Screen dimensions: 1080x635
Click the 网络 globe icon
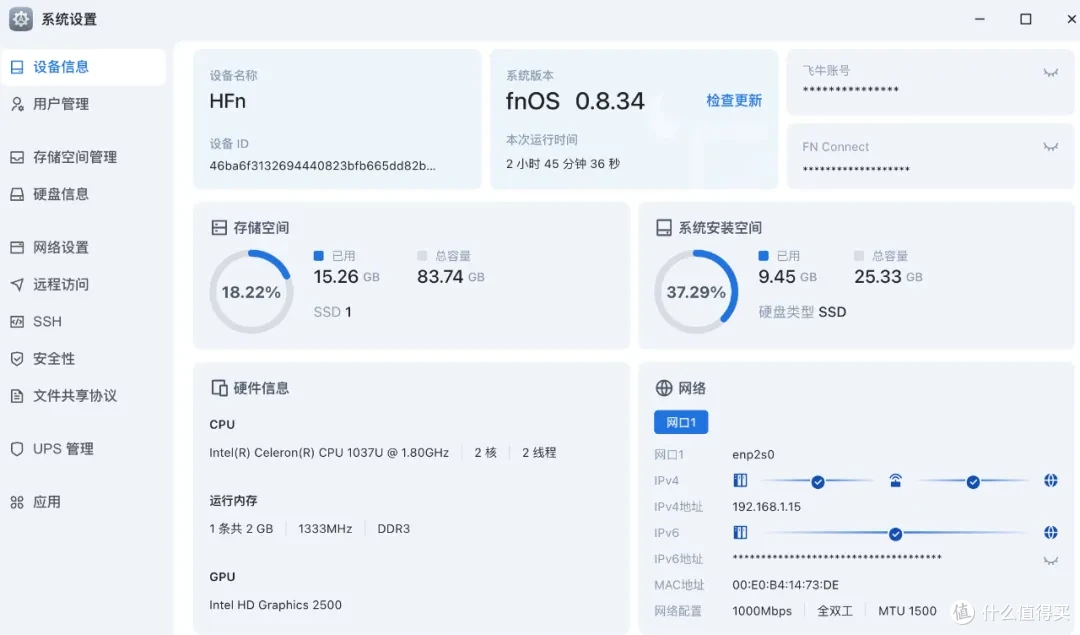click(663, 388)
